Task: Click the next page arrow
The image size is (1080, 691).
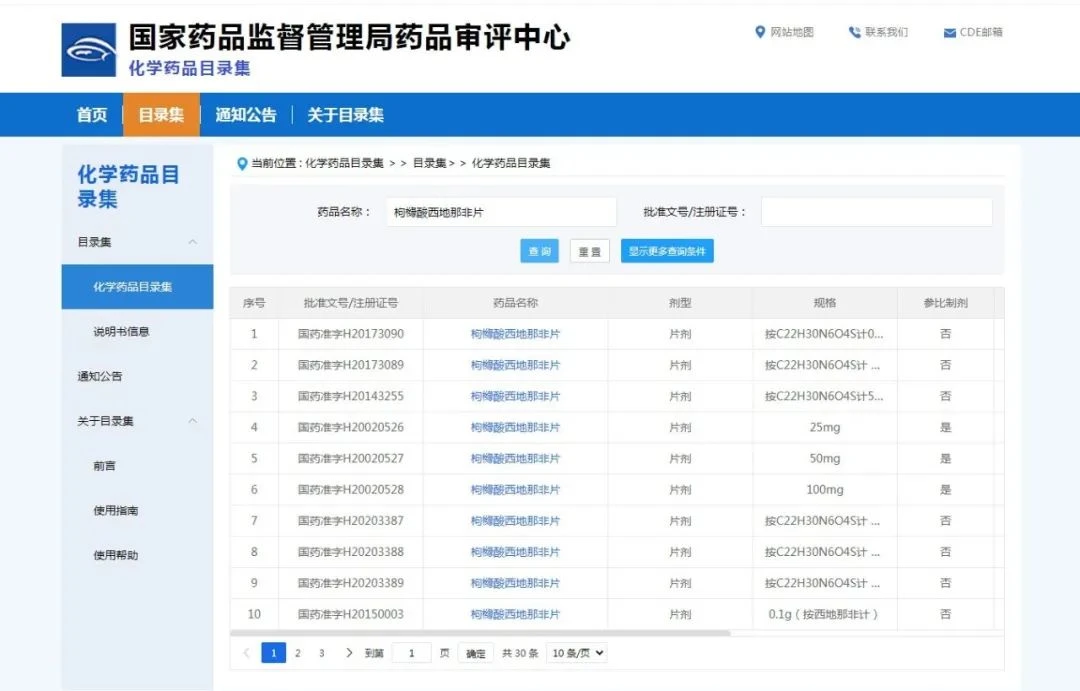Action: tap(349, 653)
